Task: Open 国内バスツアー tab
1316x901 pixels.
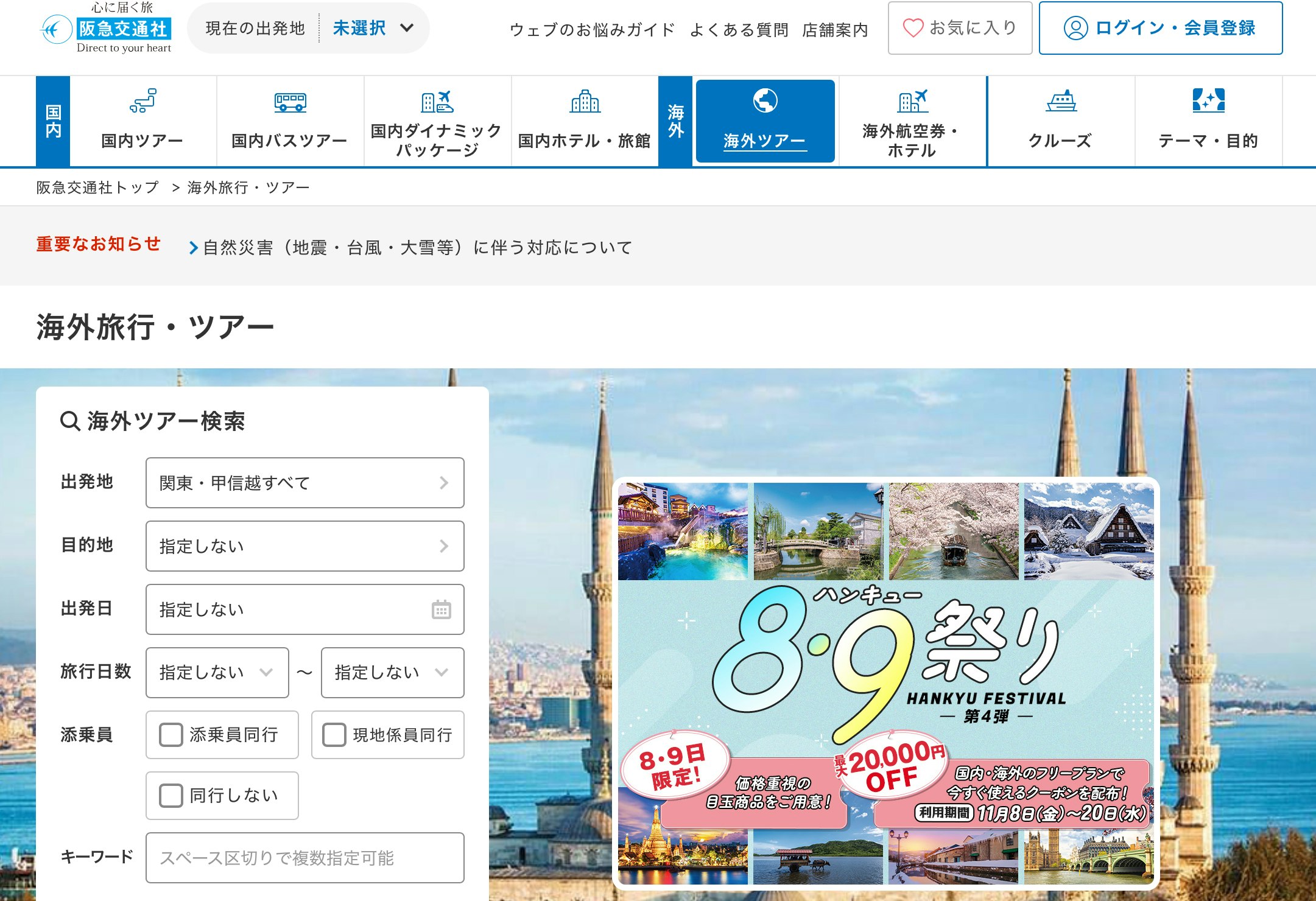Action: coord(290,121)
